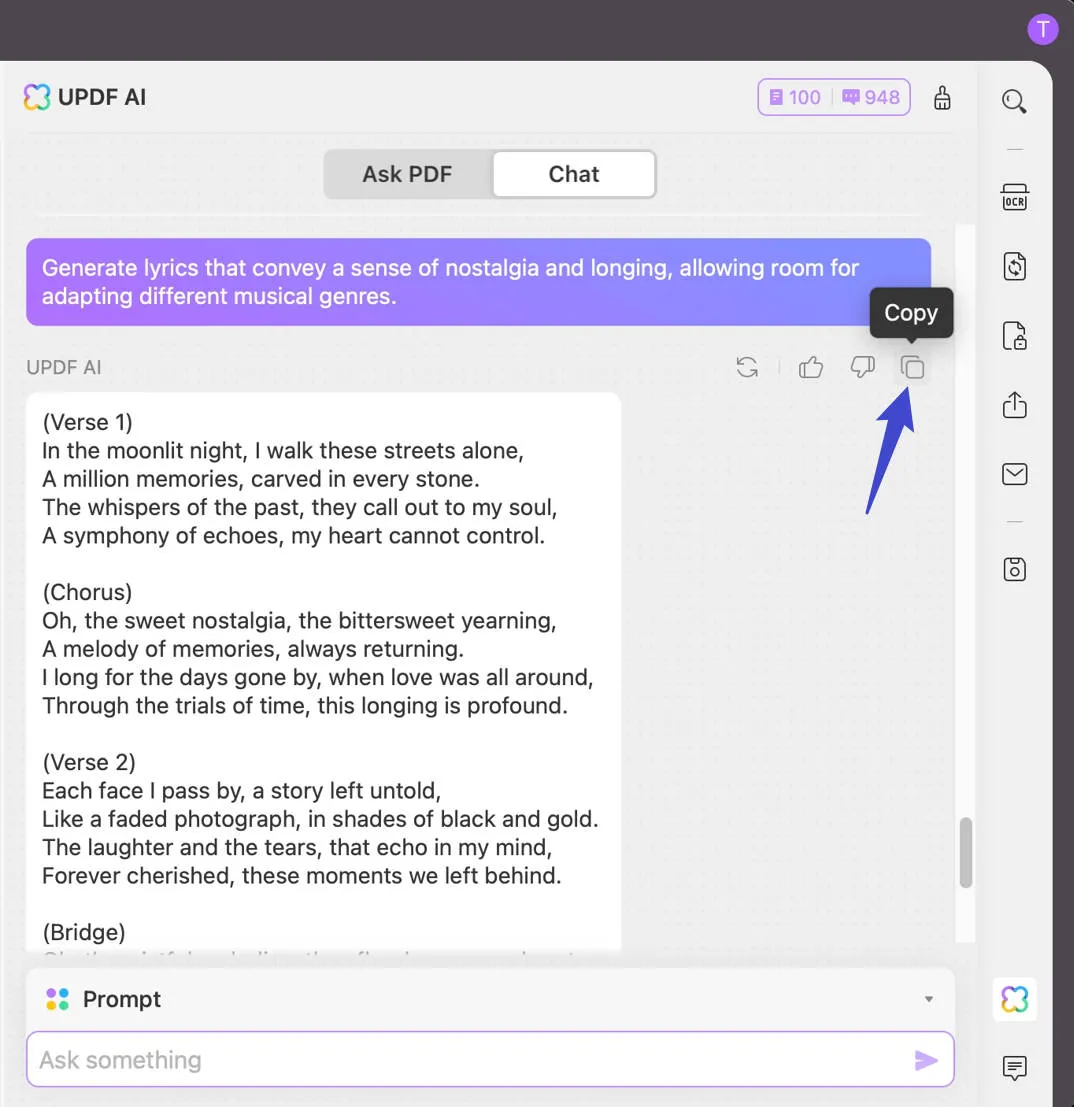Regenerate the AI response
1074x1107 pixels.
(x=747, y=367)
